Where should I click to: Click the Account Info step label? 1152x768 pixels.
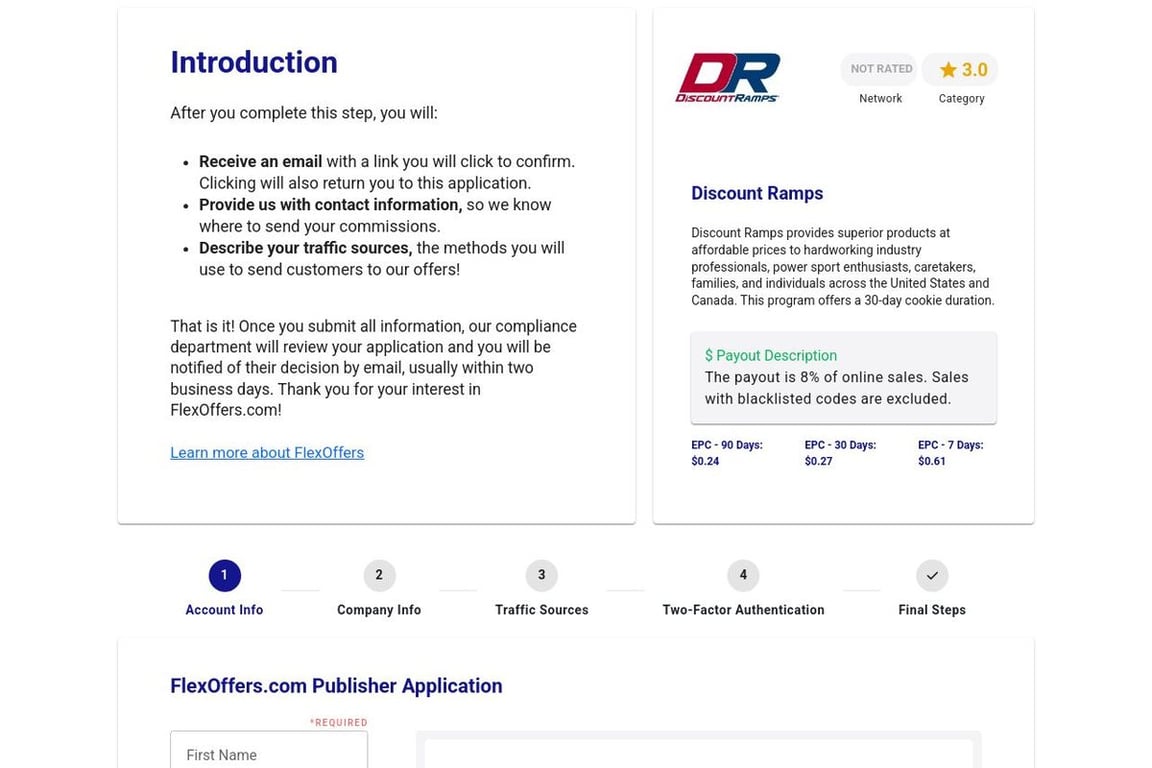[224, 610]
